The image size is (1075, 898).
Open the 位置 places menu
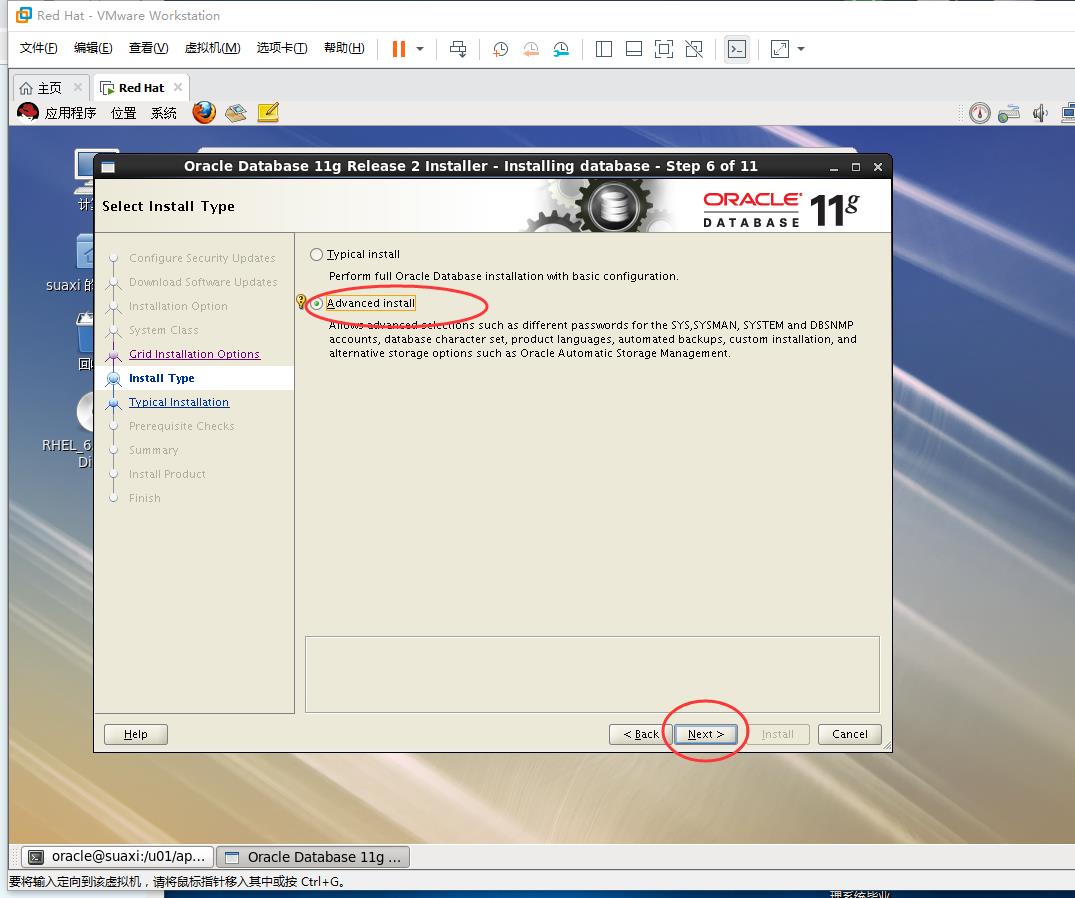pyautogui.click(x=123, y=112)
